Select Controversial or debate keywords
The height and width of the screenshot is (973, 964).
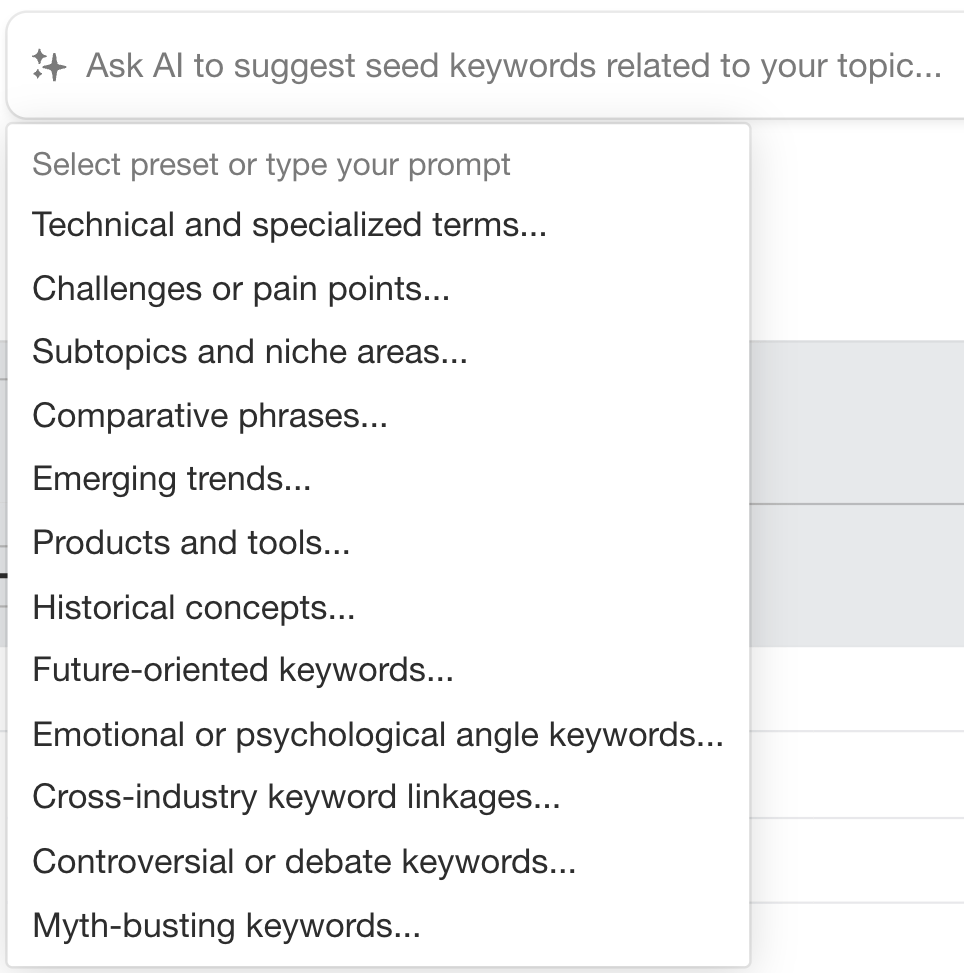(x=302, y=861)
